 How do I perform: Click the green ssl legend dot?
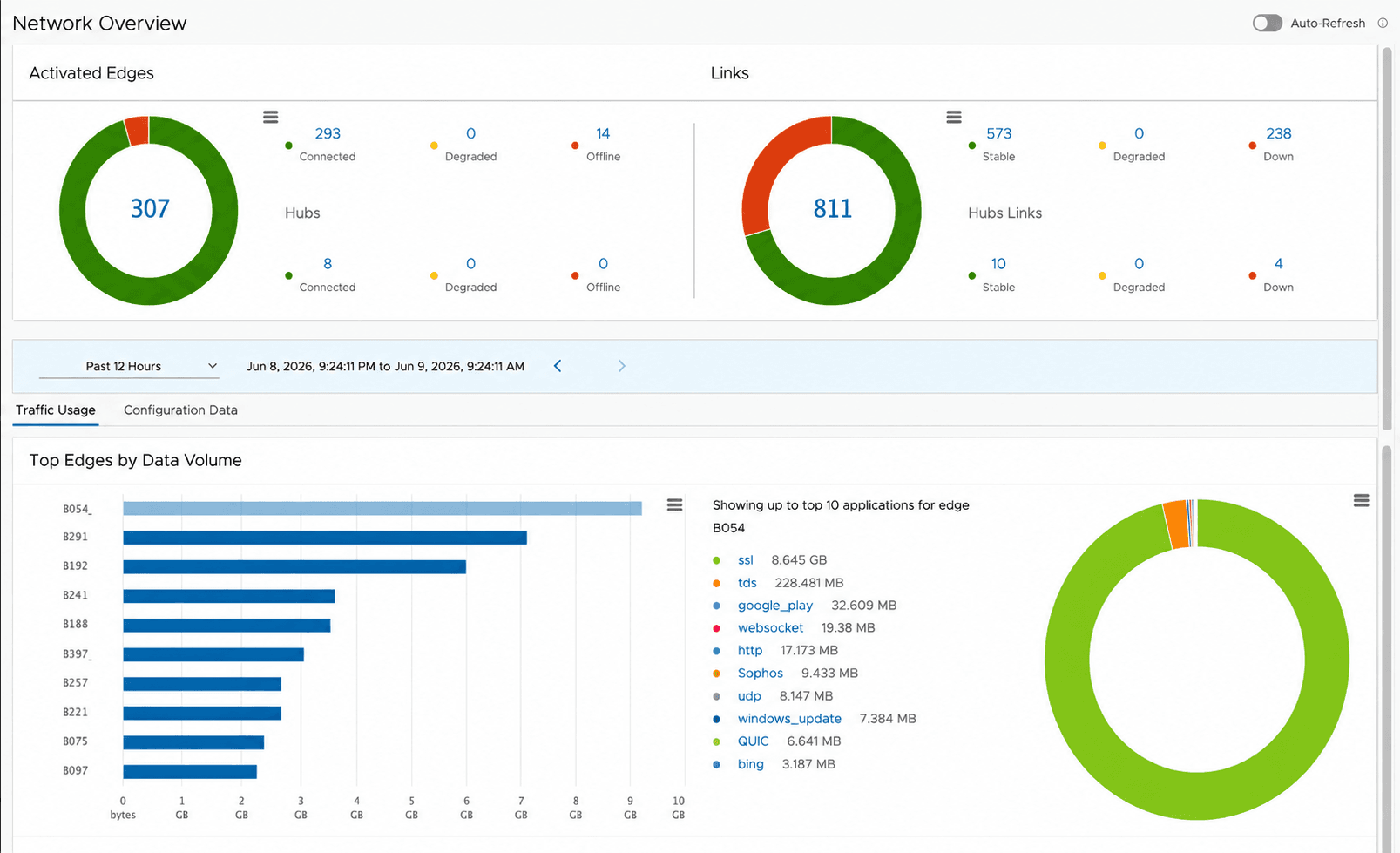coord(717,560)
